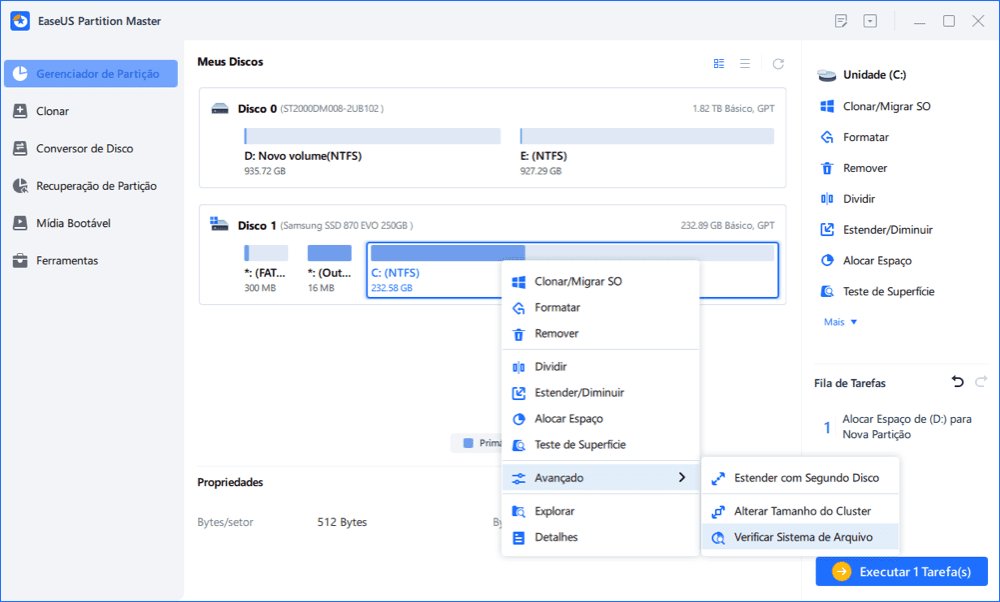Open the feedback note icon in title bar
1000x602 pixels.
(x=841, y=21)
